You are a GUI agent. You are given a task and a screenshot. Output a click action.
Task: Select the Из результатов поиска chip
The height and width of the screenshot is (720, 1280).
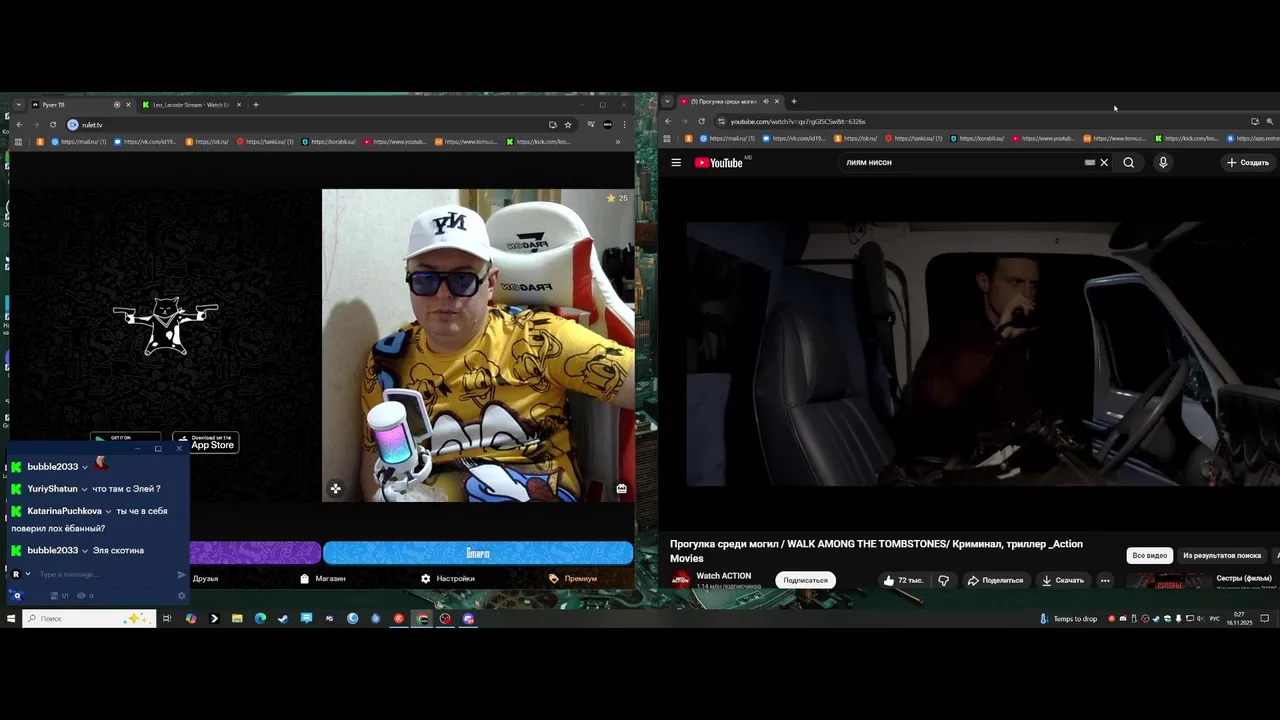point(1222,555)
